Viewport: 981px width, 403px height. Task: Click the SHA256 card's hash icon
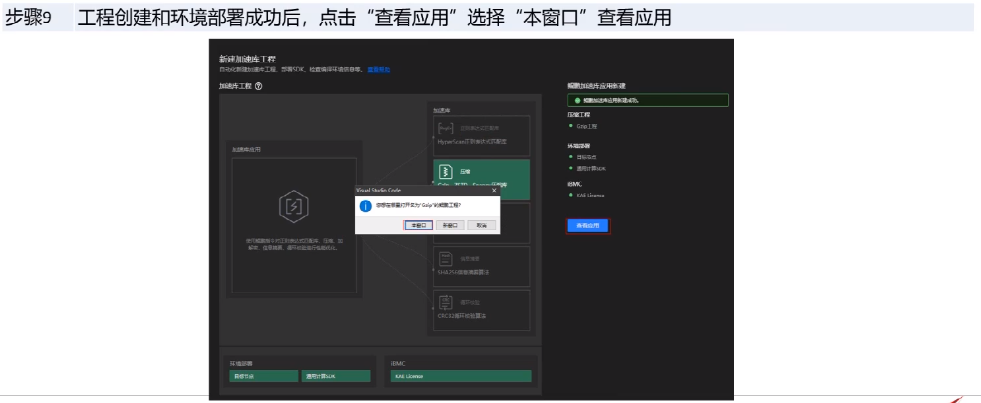(445, 258)
